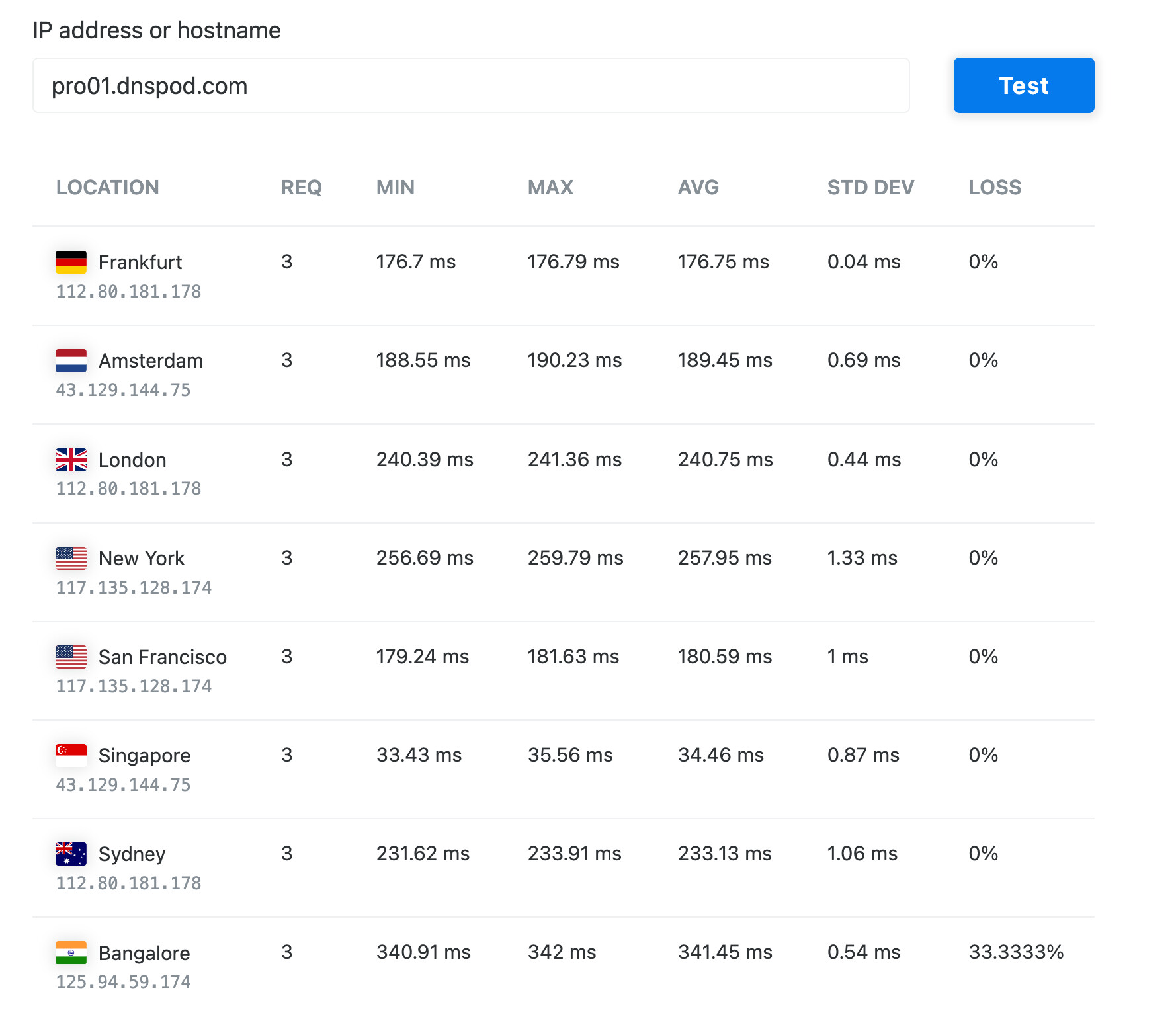
Task: Click the AVG column header
Action: point(698,188)
